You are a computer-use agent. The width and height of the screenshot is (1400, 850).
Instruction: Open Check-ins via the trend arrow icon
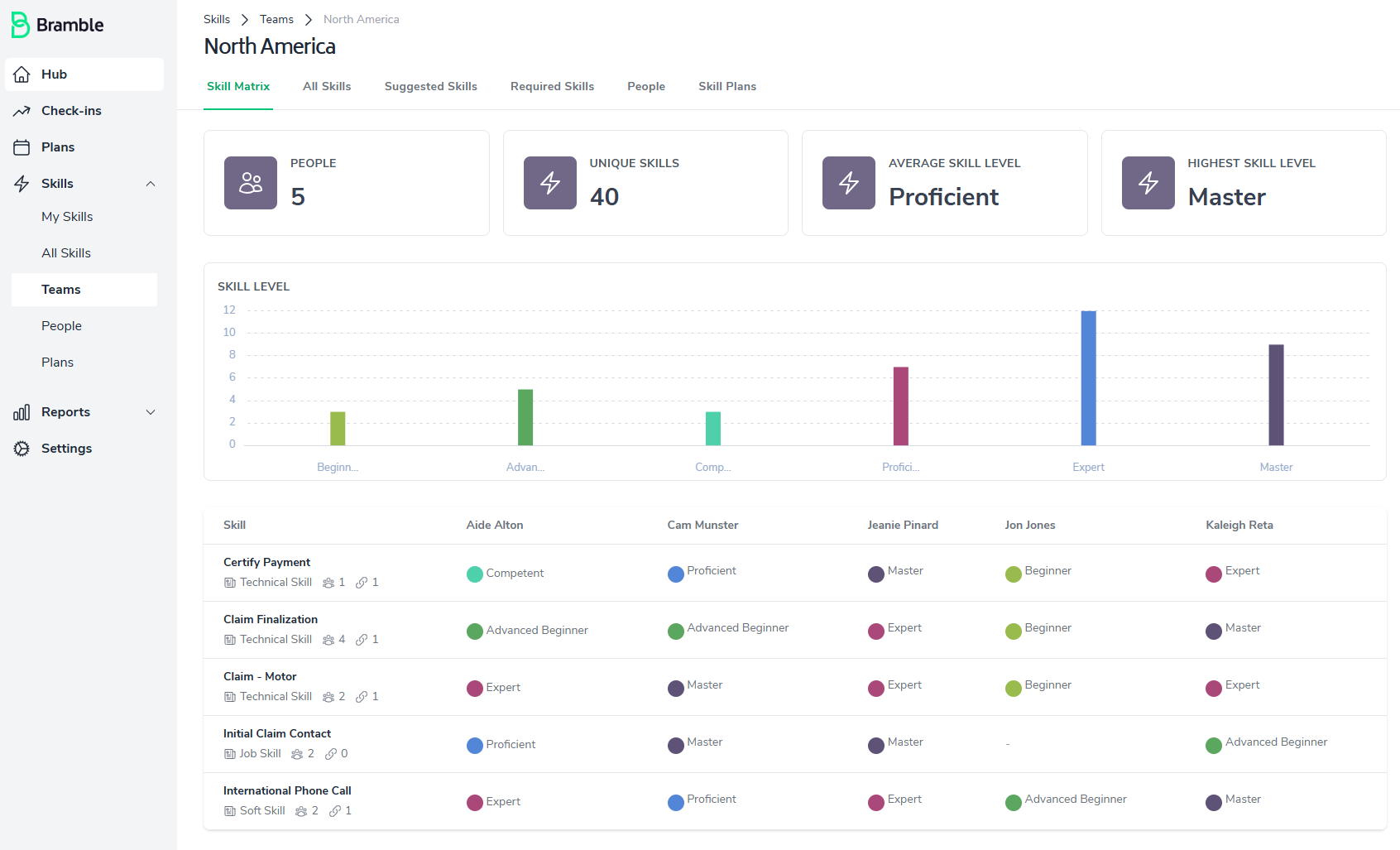pos(22,111)
